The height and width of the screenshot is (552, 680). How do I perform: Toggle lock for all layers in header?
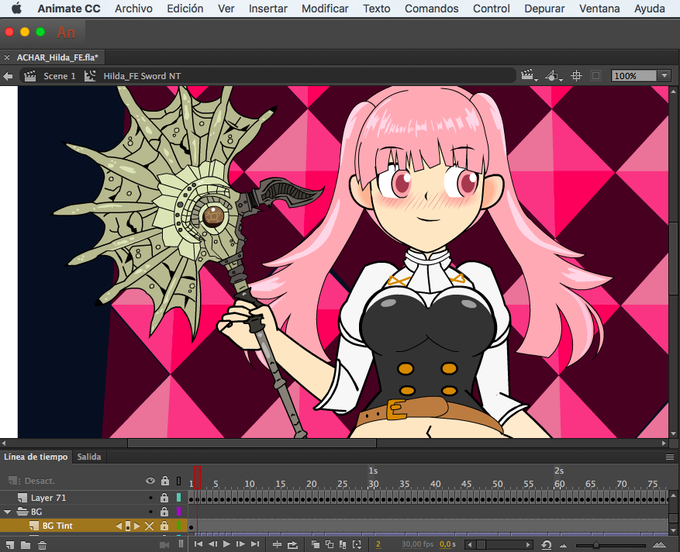pos(165,480)
